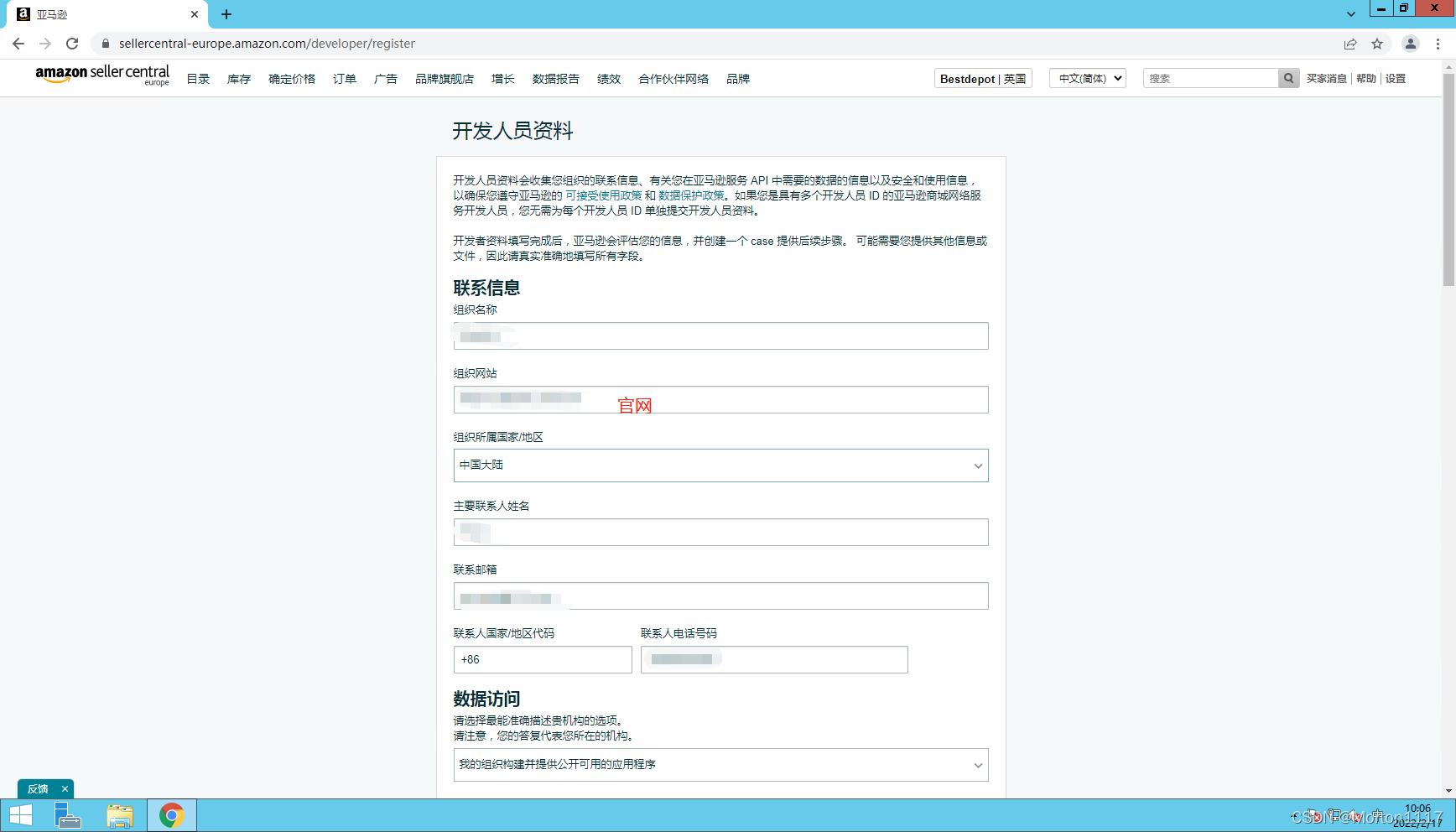This screenshot has width=1456, height=832.
Task: Open the 增长 menu
Action: coord(503,79)
